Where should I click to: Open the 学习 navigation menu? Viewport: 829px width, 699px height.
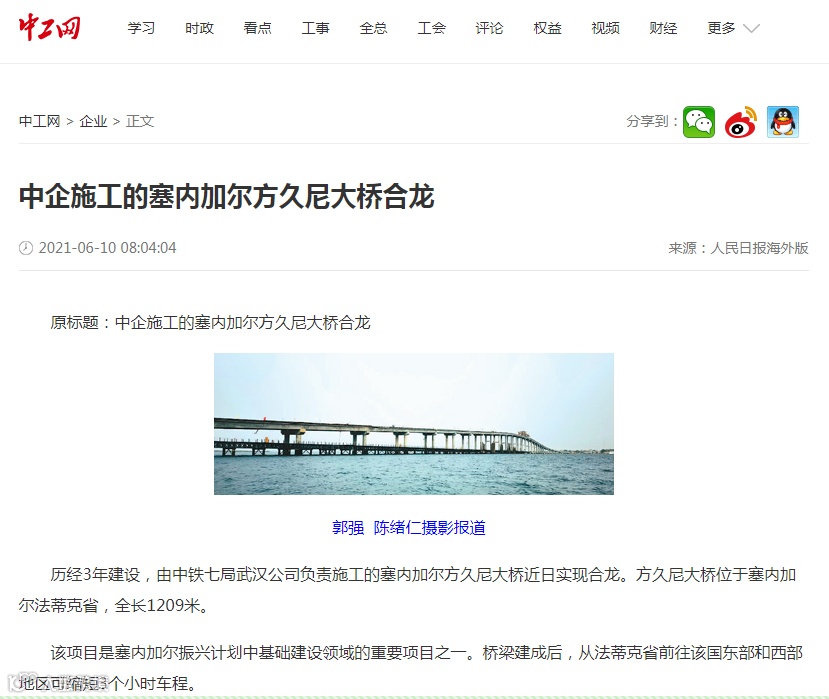tap(141, 28)
